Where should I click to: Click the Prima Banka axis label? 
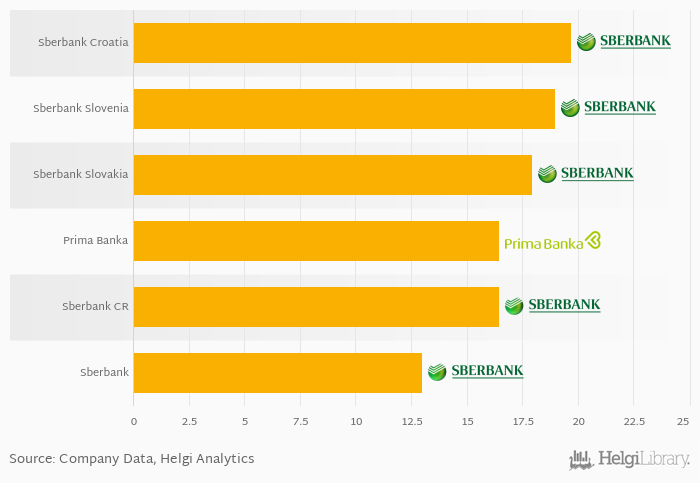96,241
